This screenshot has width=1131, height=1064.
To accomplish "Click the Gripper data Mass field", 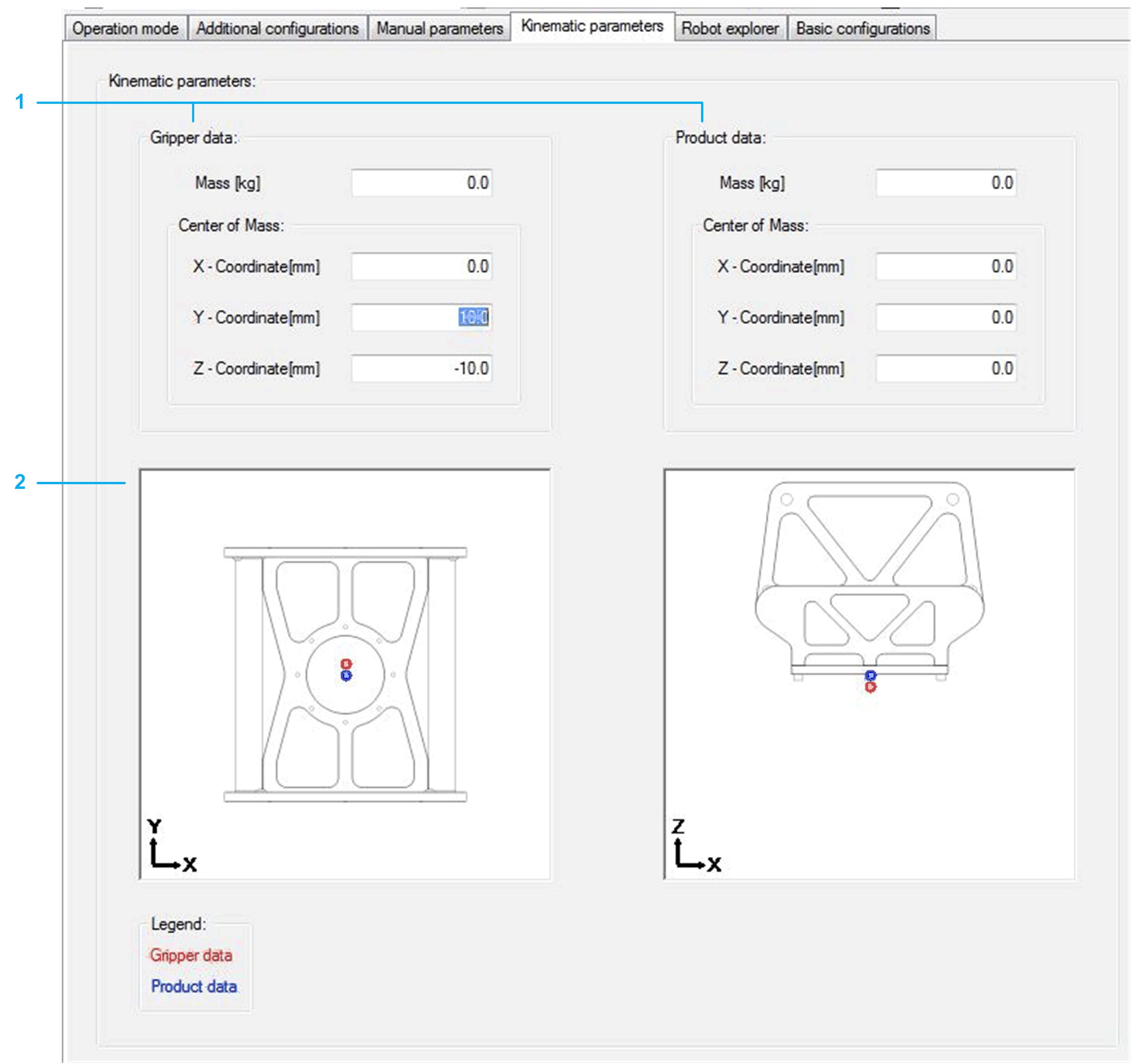I will [x=421, y=183].
